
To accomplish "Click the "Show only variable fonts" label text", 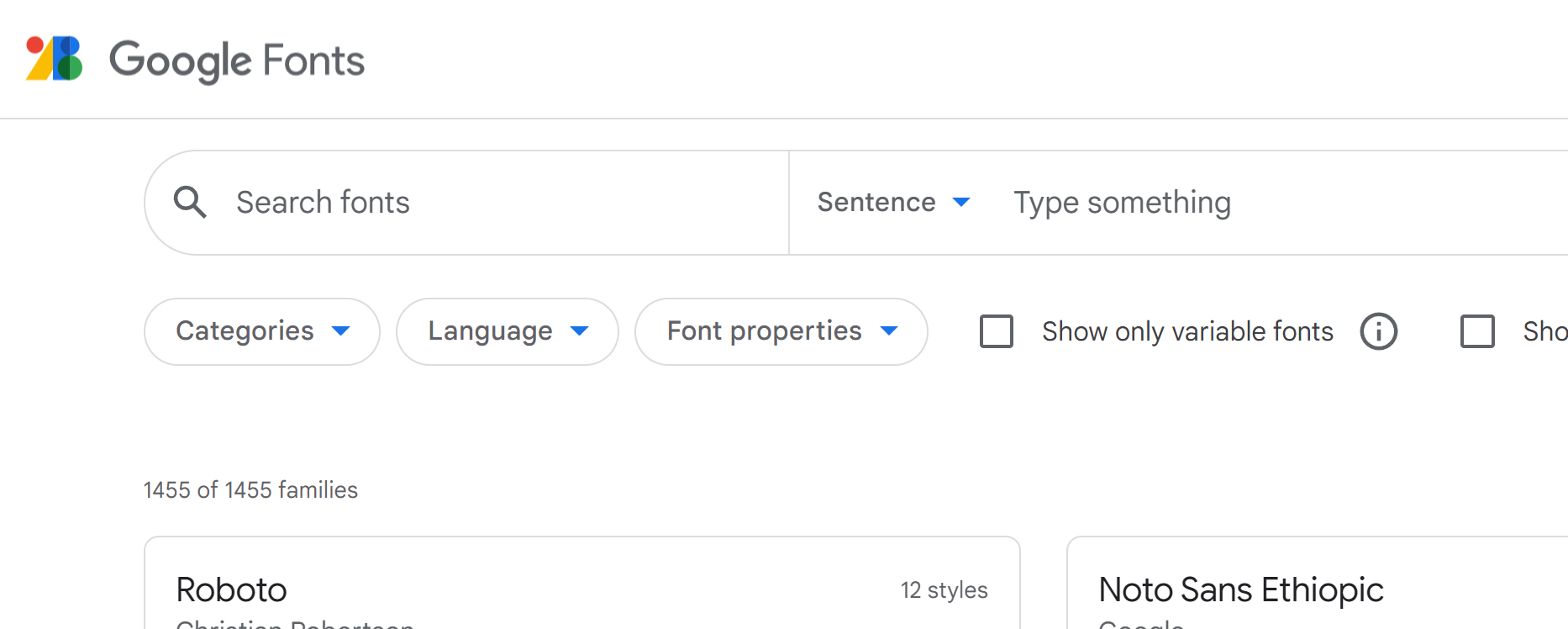I will (x=1187, y=331).
